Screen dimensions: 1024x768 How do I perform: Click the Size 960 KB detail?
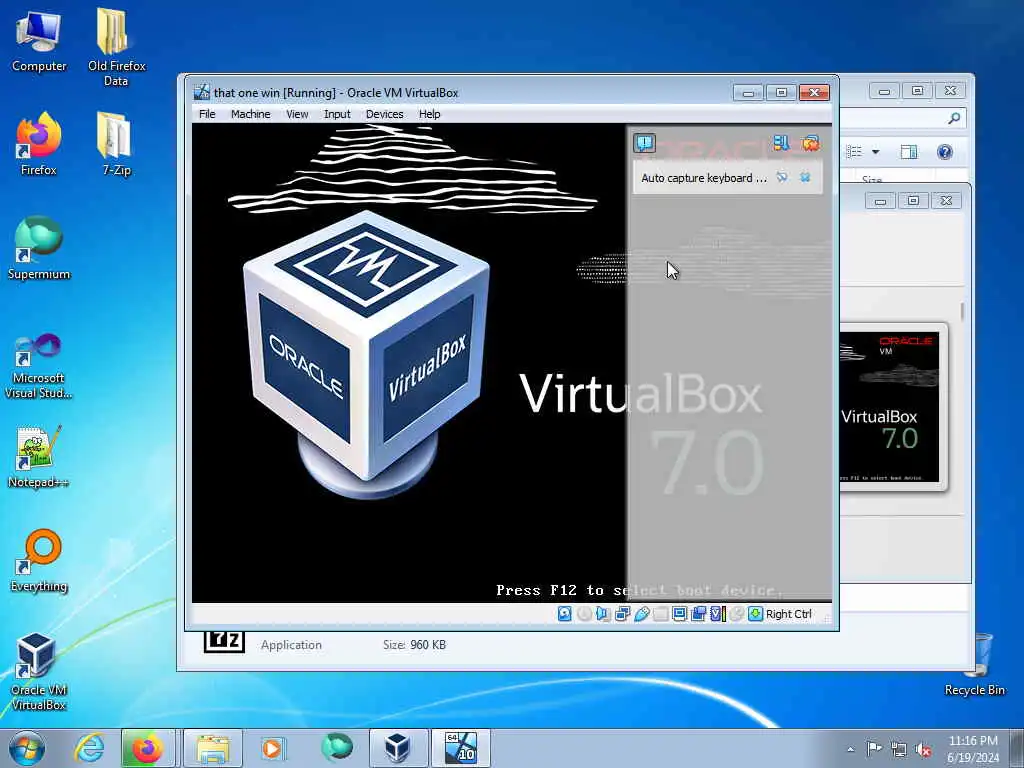[x=414, y=645]
